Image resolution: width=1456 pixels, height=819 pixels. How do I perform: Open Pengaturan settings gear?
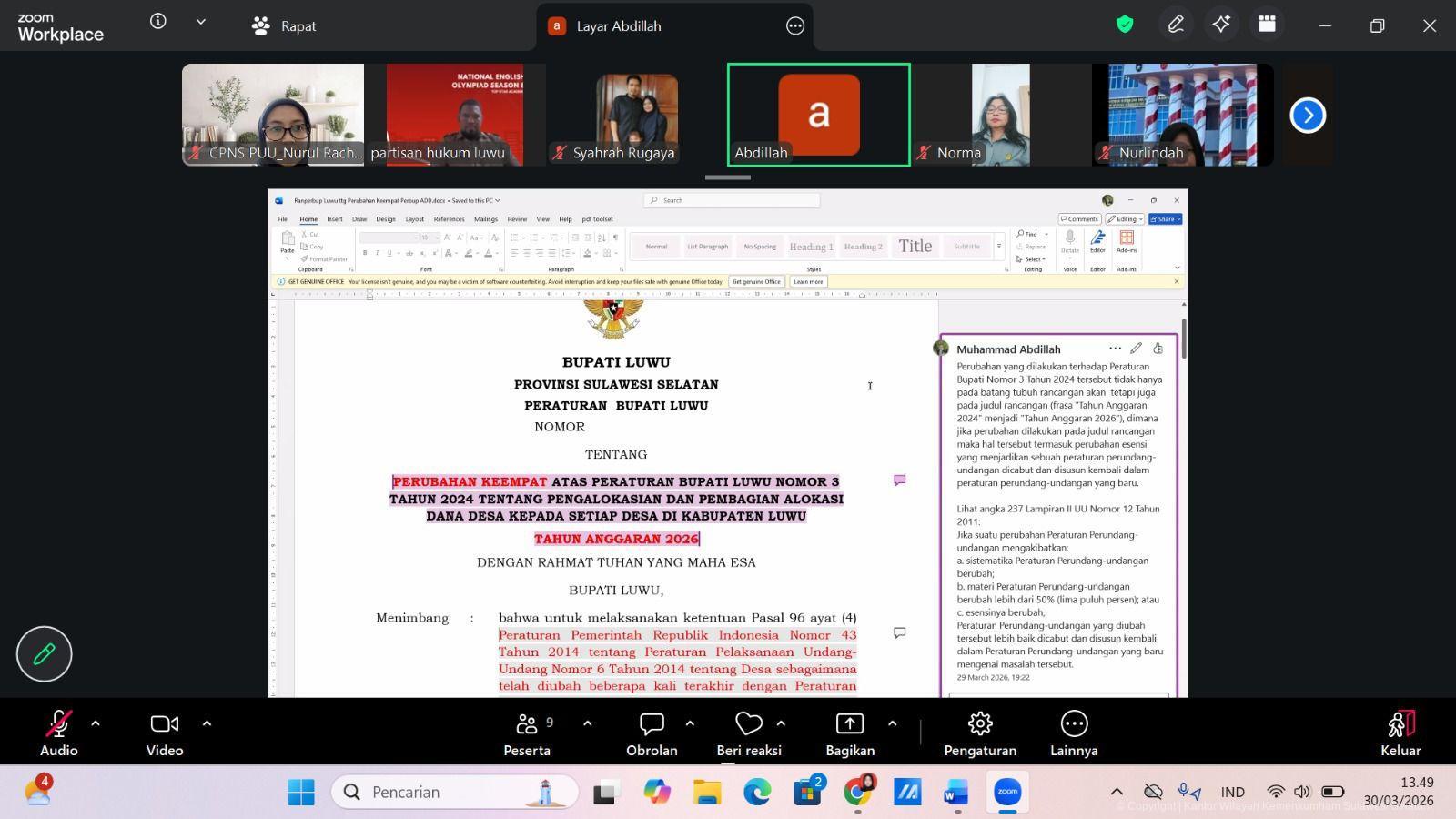pos(979,724)
